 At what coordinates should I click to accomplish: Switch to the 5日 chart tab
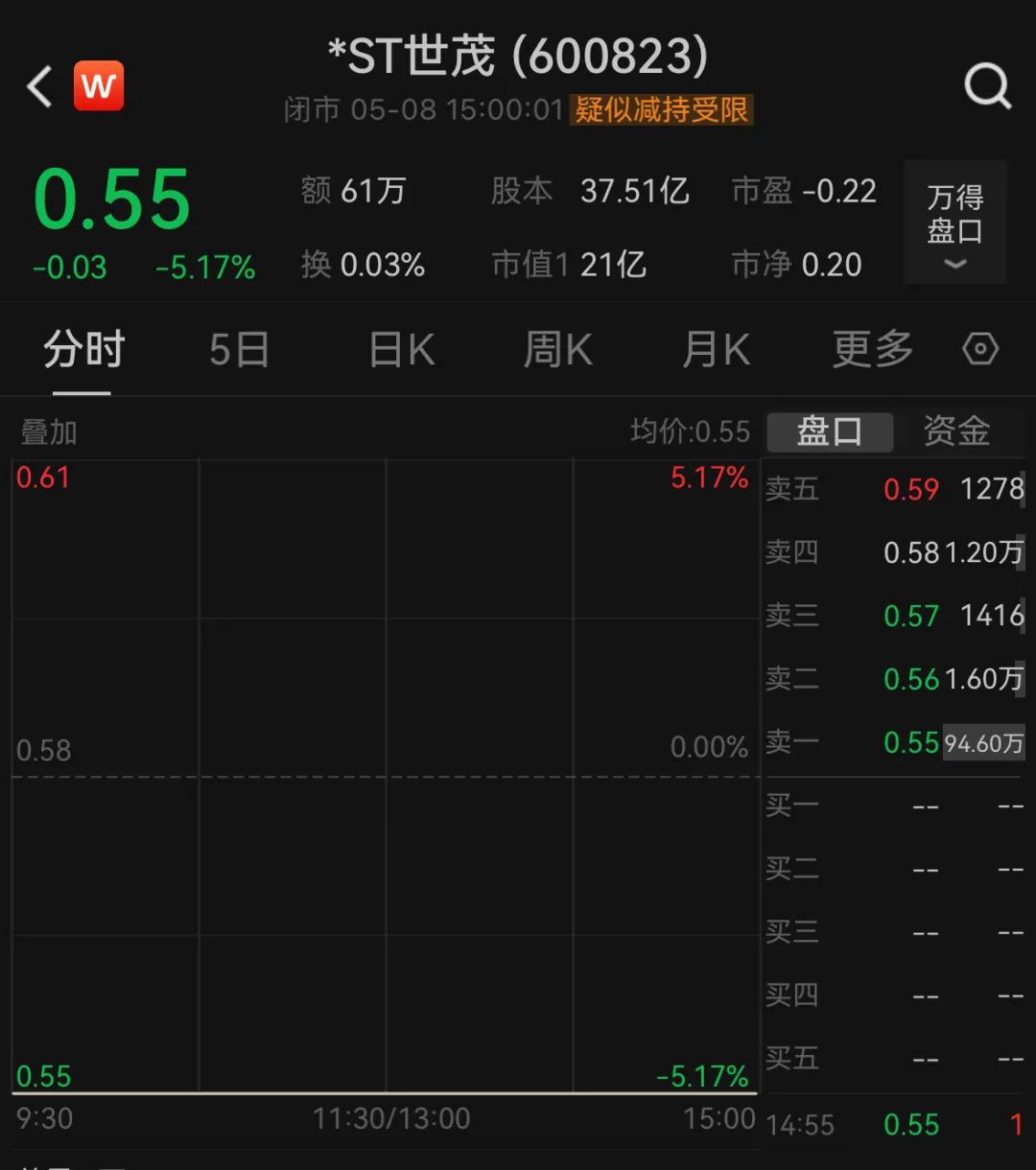(239, 350)
